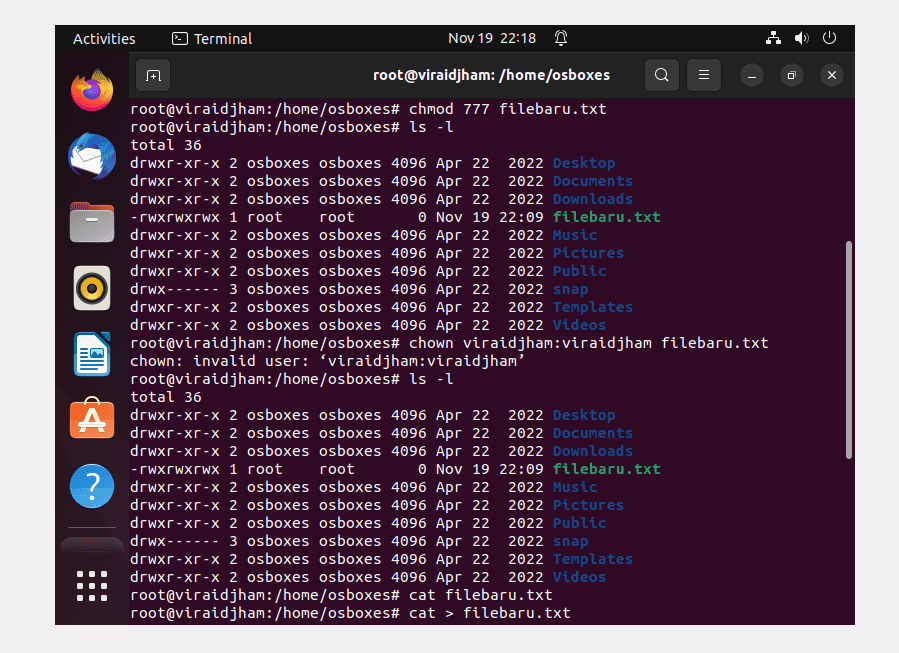Open network status in system tray
The image size is (899, 653).
[x=773, y=38]
